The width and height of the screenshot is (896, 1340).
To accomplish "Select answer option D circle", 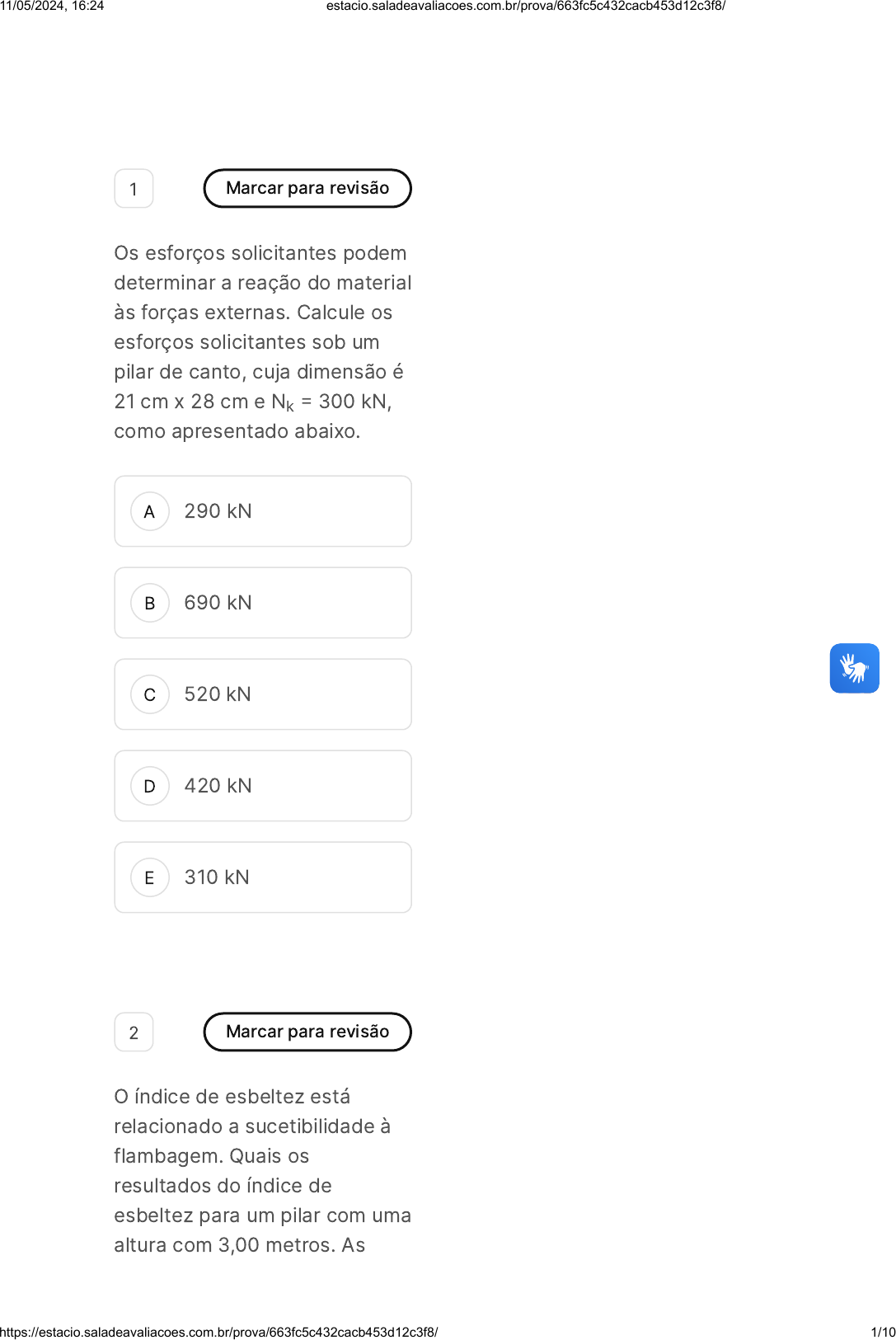I will (x=150, y=786).
